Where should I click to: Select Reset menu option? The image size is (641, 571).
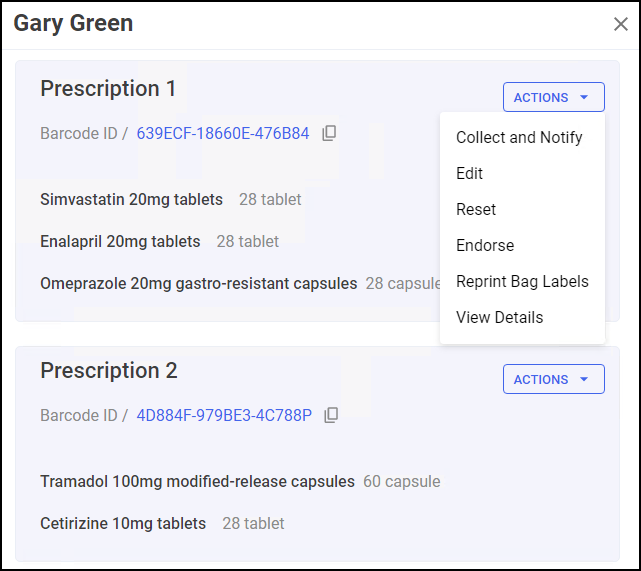pyautogui.click(x=476, y=209)
